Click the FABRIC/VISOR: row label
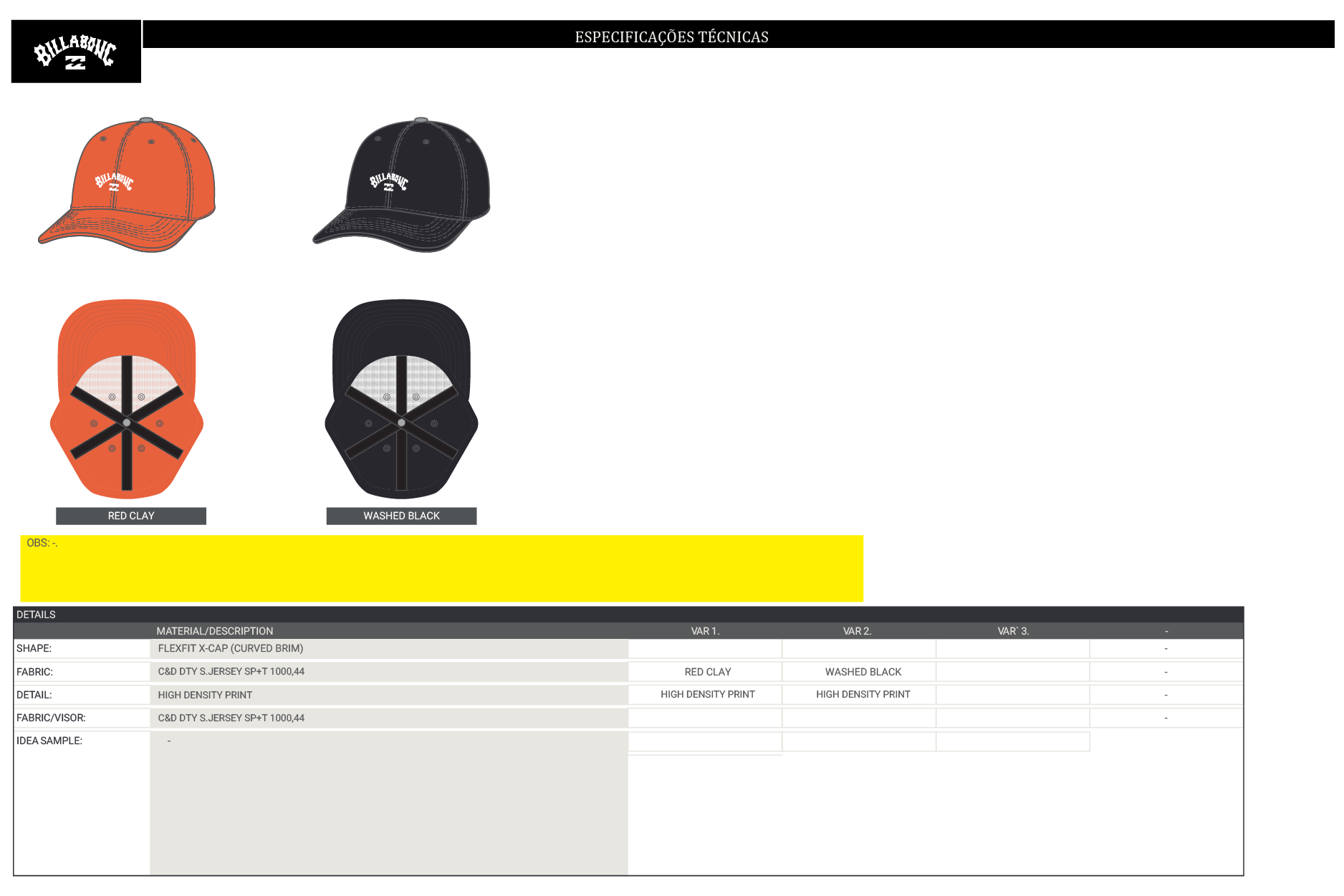The image size is (1344, 896). click(x=51, y=718)
